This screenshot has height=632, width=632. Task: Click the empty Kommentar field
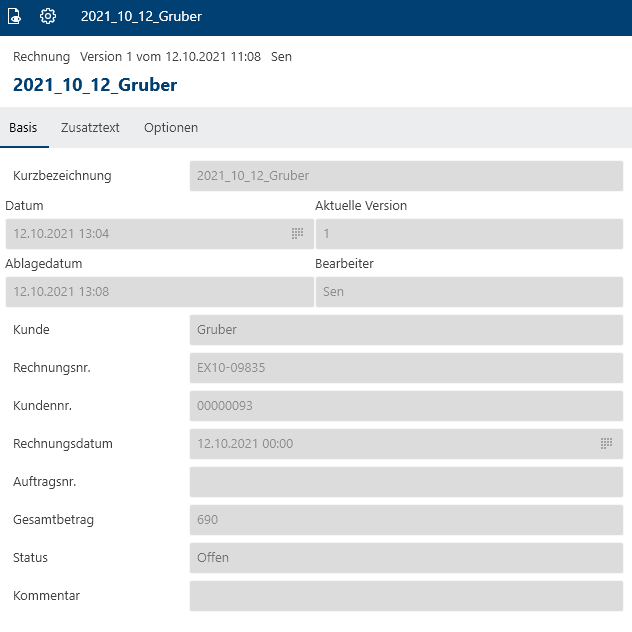pos(406,596)
